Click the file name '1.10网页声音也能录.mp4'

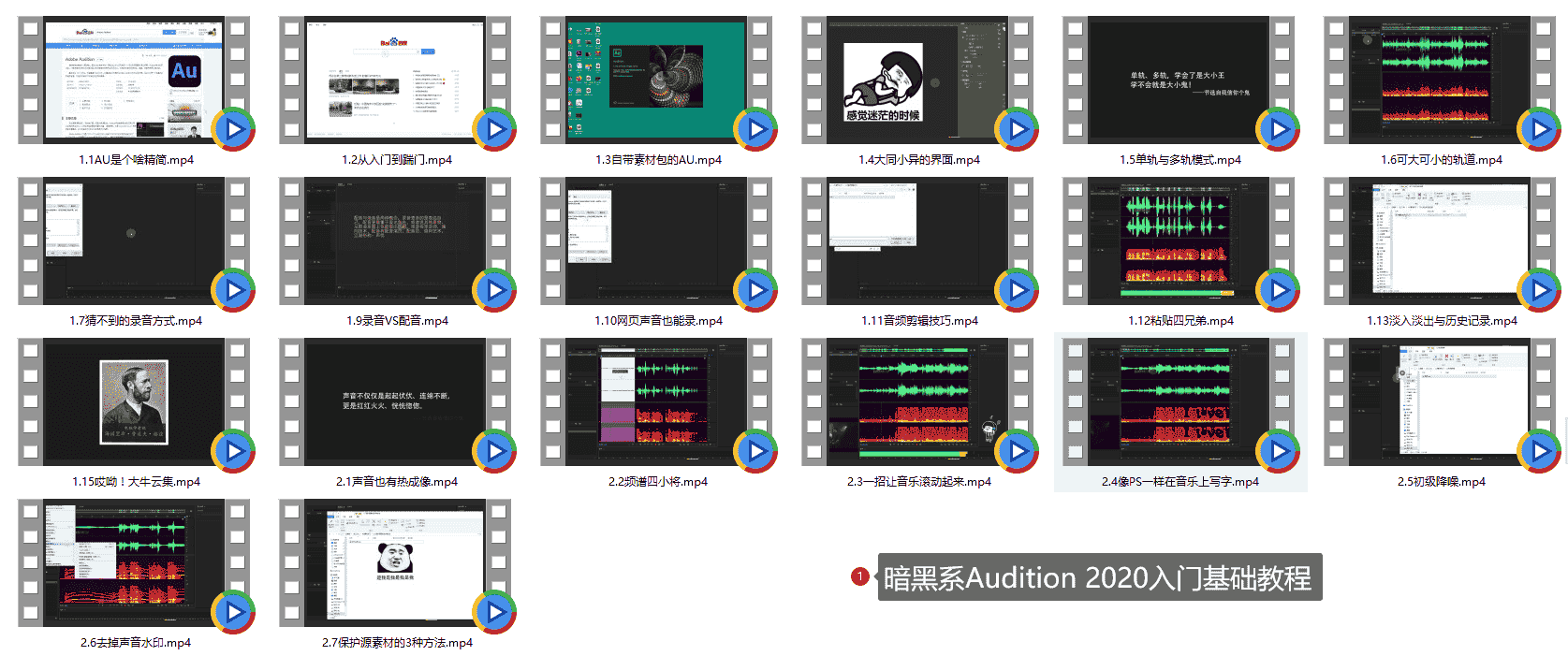(x=658, y=321)
